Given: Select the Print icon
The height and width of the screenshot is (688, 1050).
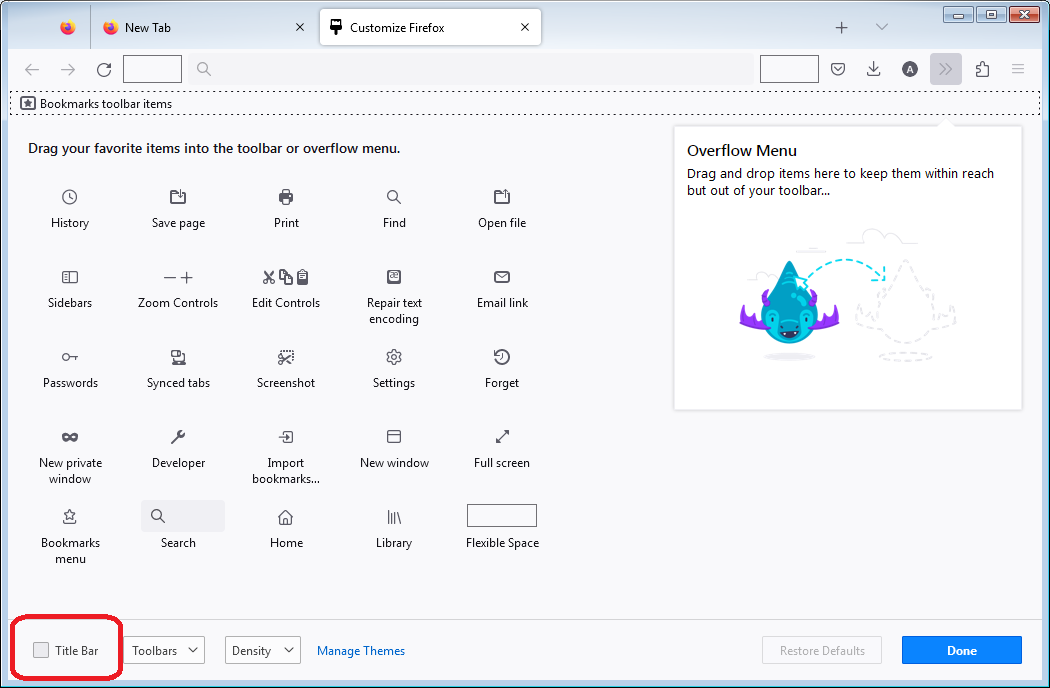Looking at the screenshot, I should 286,197.
